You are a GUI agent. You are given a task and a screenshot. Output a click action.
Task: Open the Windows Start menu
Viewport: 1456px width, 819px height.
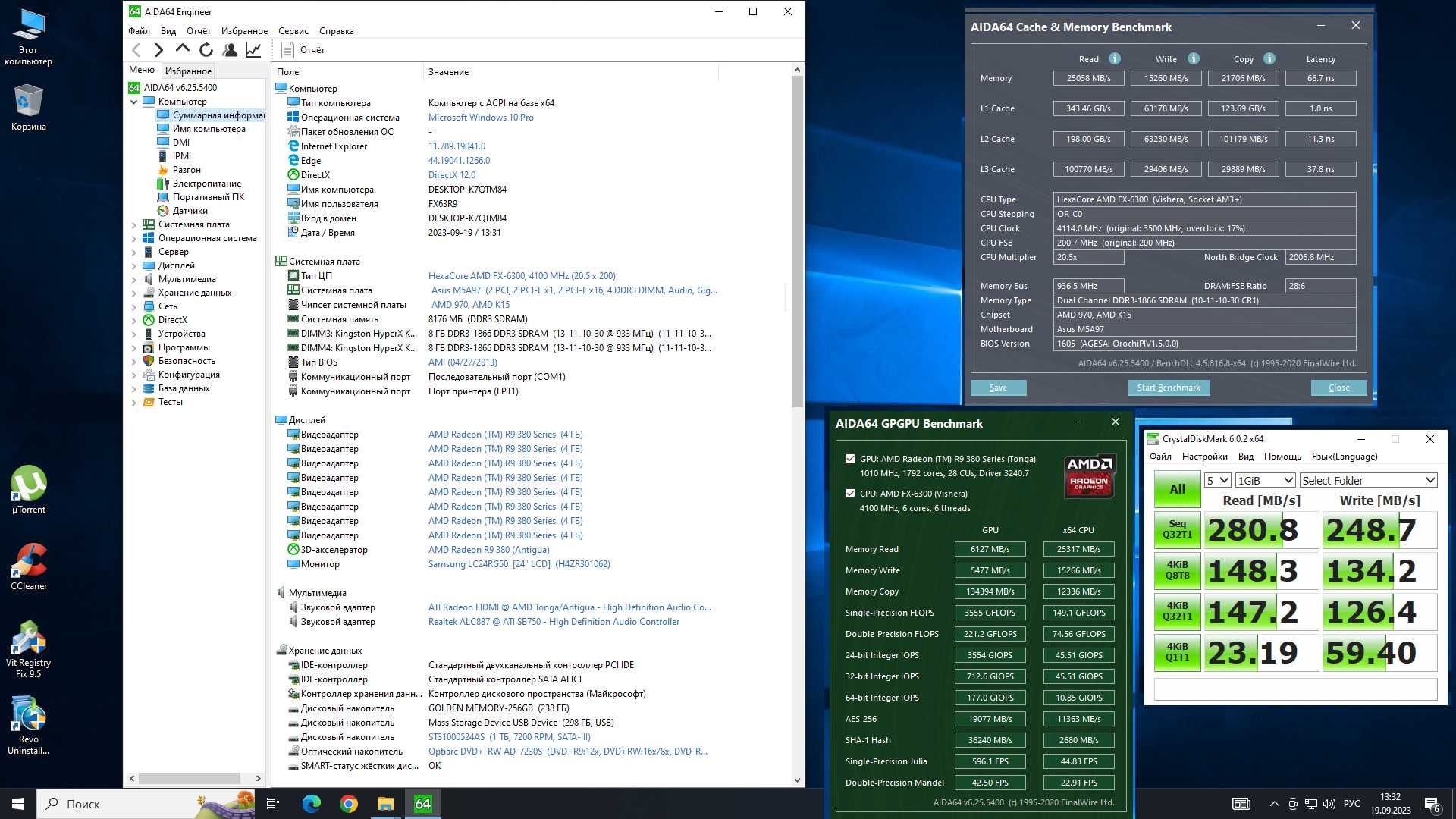point(18,804)
